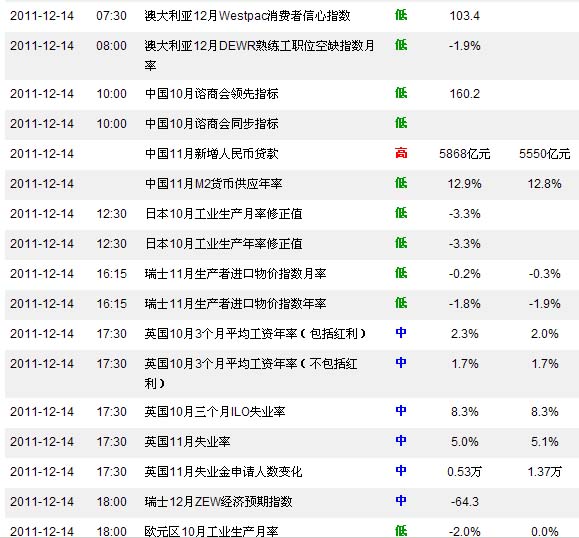Select 澳大利亚12月DEWR熟练工职位空缺指数月率 event name
This screenshot has width=579, height=538.
(x=260, y=55)
